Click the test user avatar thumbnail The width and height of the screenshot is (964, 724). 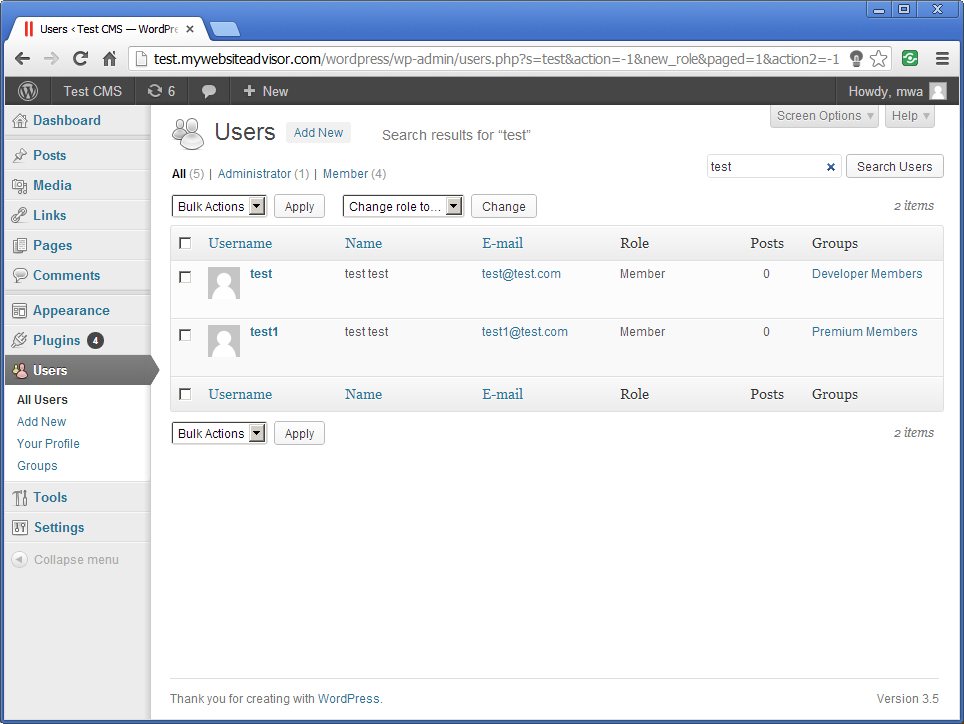[x=224, y=283]
